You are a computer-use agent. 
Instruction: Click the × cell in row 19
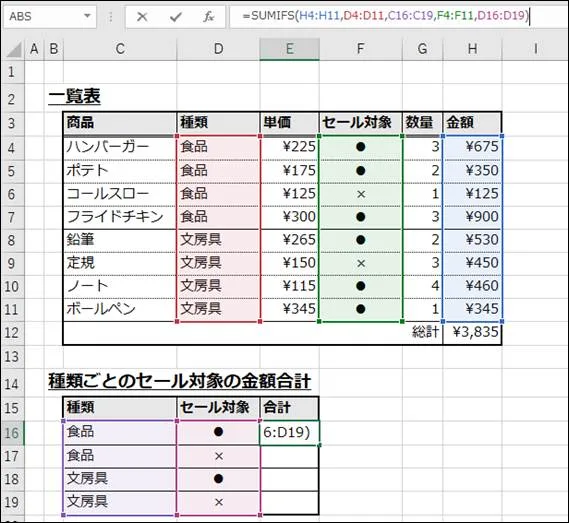tap(218, 503)
